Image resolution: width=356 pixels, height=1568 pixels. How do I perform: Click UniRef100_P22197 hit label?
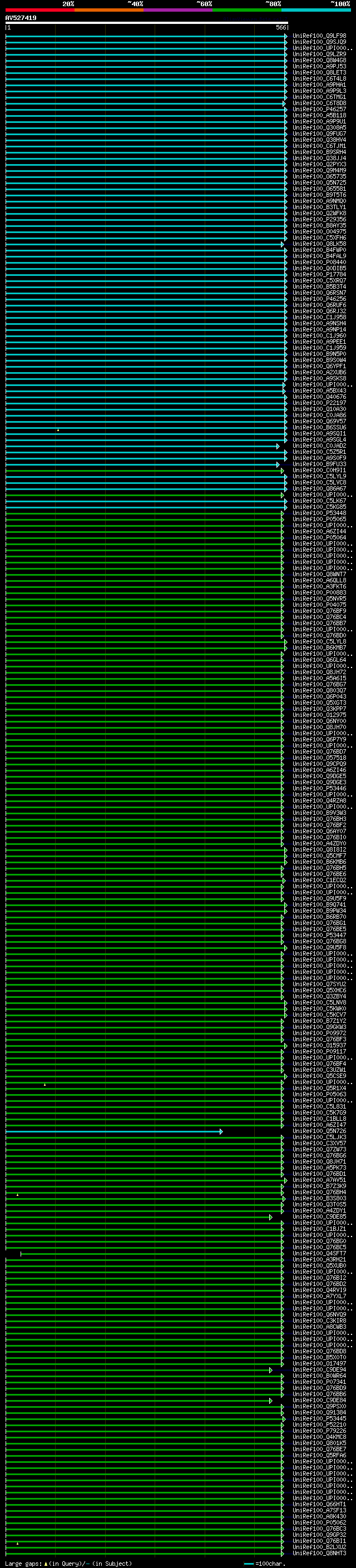tap(319, 403)
